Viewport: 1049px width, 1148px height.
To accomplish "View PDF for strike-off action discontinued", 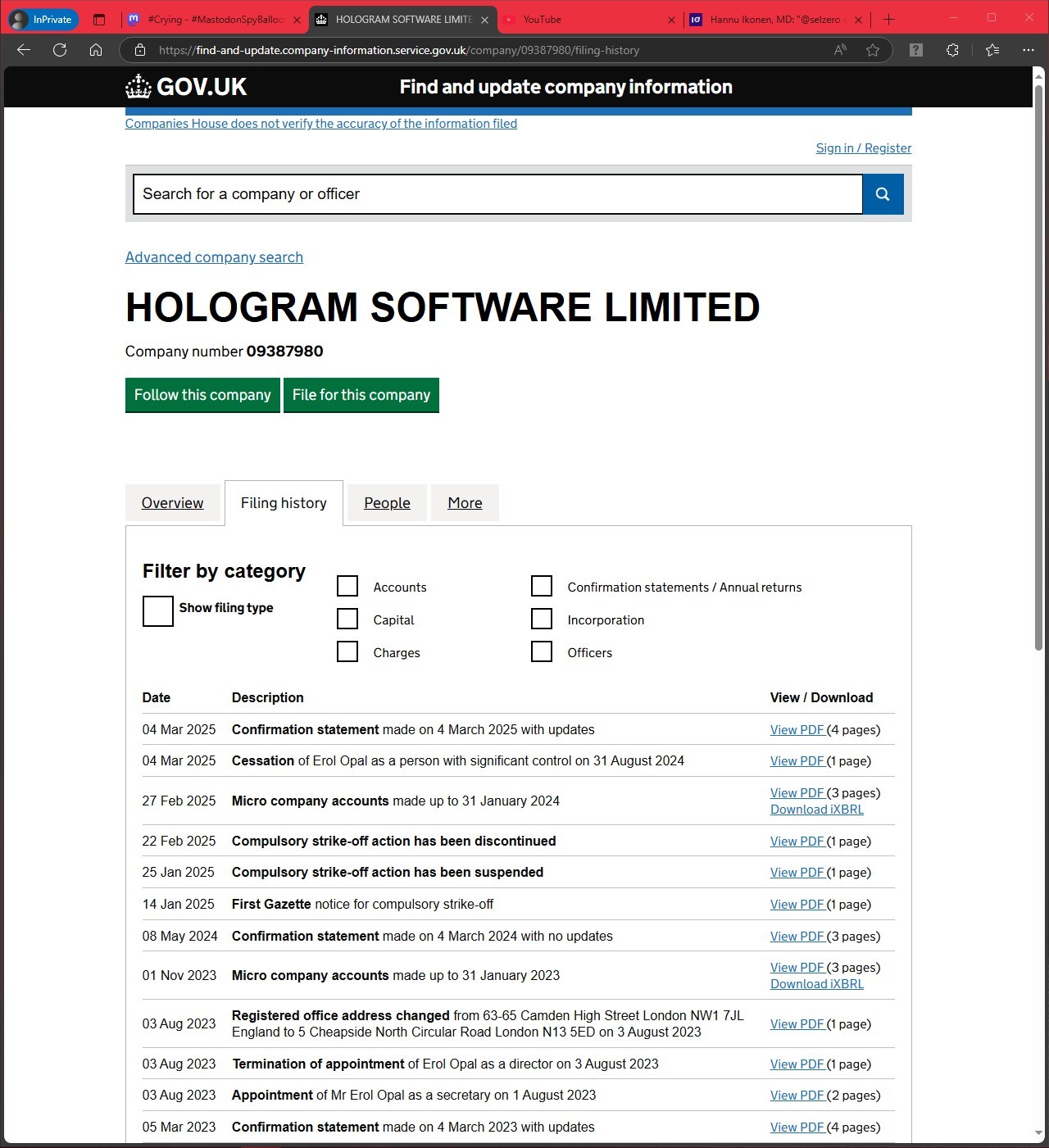I will (x=797, y=842).
